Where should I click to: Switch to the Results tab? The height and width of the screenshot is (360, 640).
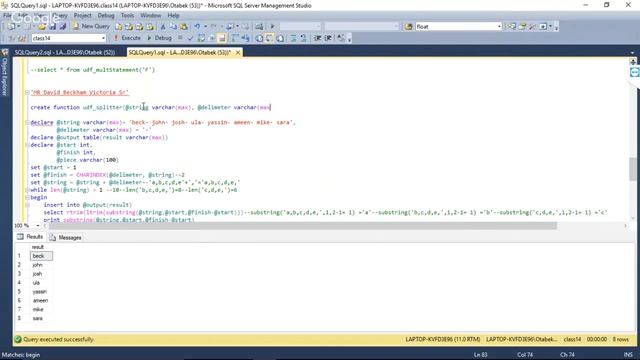click(30, 237)
